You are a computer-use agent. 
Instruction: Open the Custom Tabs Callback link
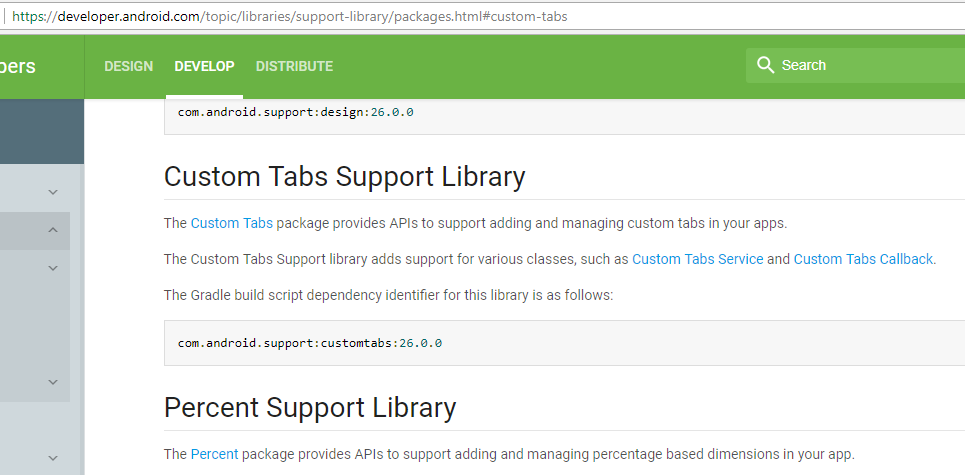(x=863, y=259)
